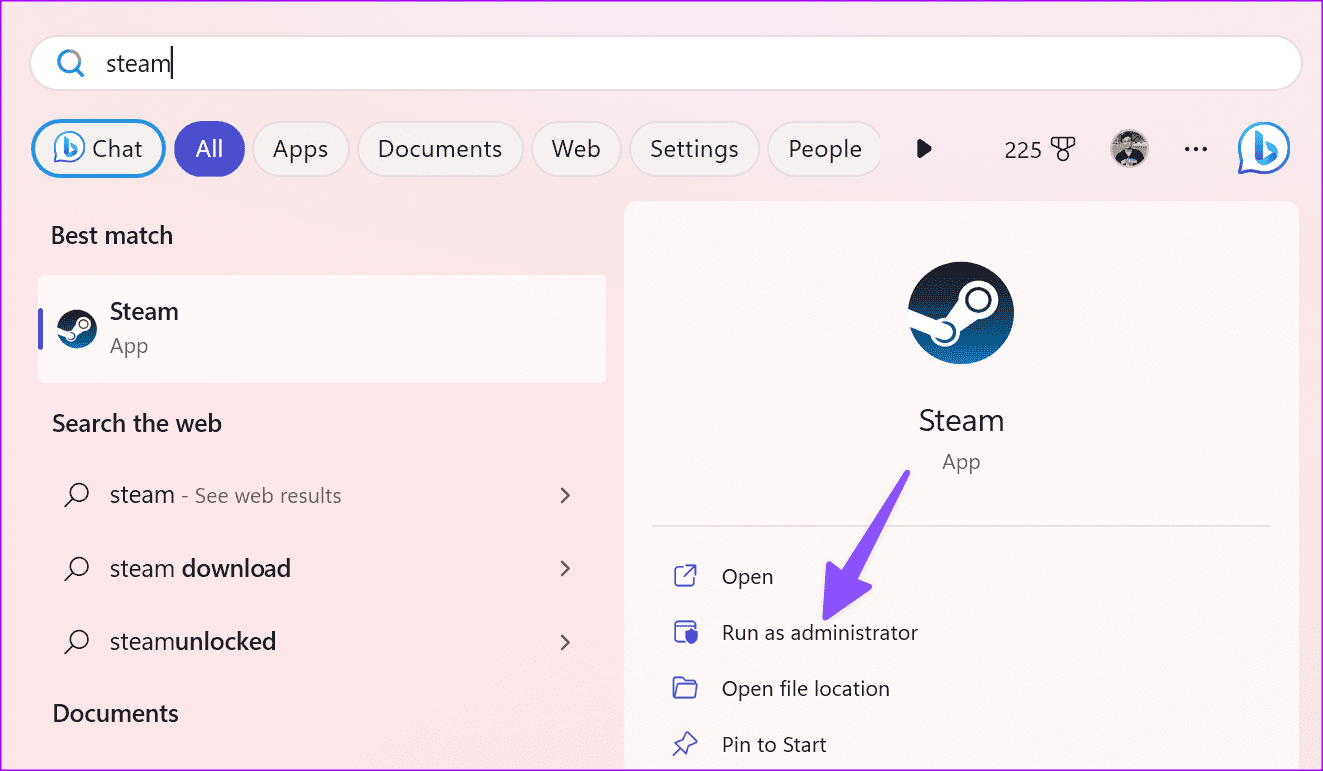The image size is (1323, 771).
Task: Expand chevron next to "steamunlocked"
Action: [x=565, y=641]
